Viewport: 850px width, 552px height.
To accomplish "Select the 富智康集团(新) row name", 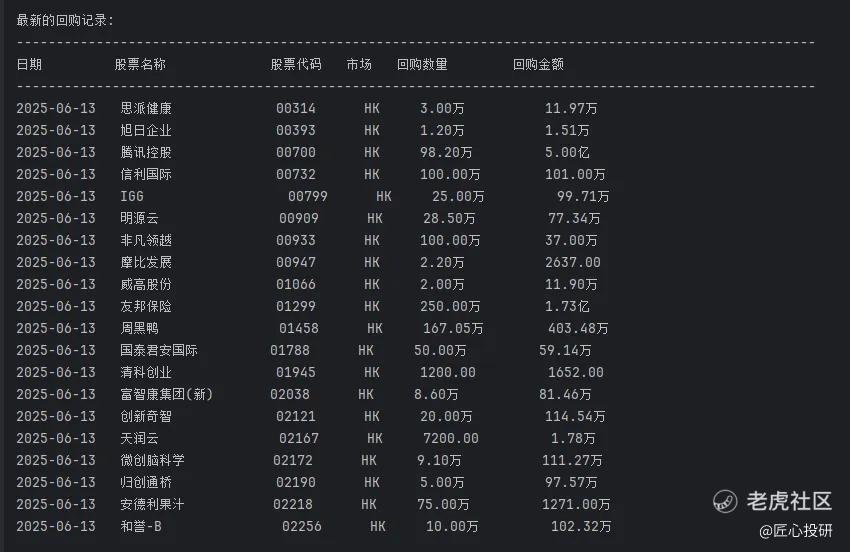I will coord(167,394).
